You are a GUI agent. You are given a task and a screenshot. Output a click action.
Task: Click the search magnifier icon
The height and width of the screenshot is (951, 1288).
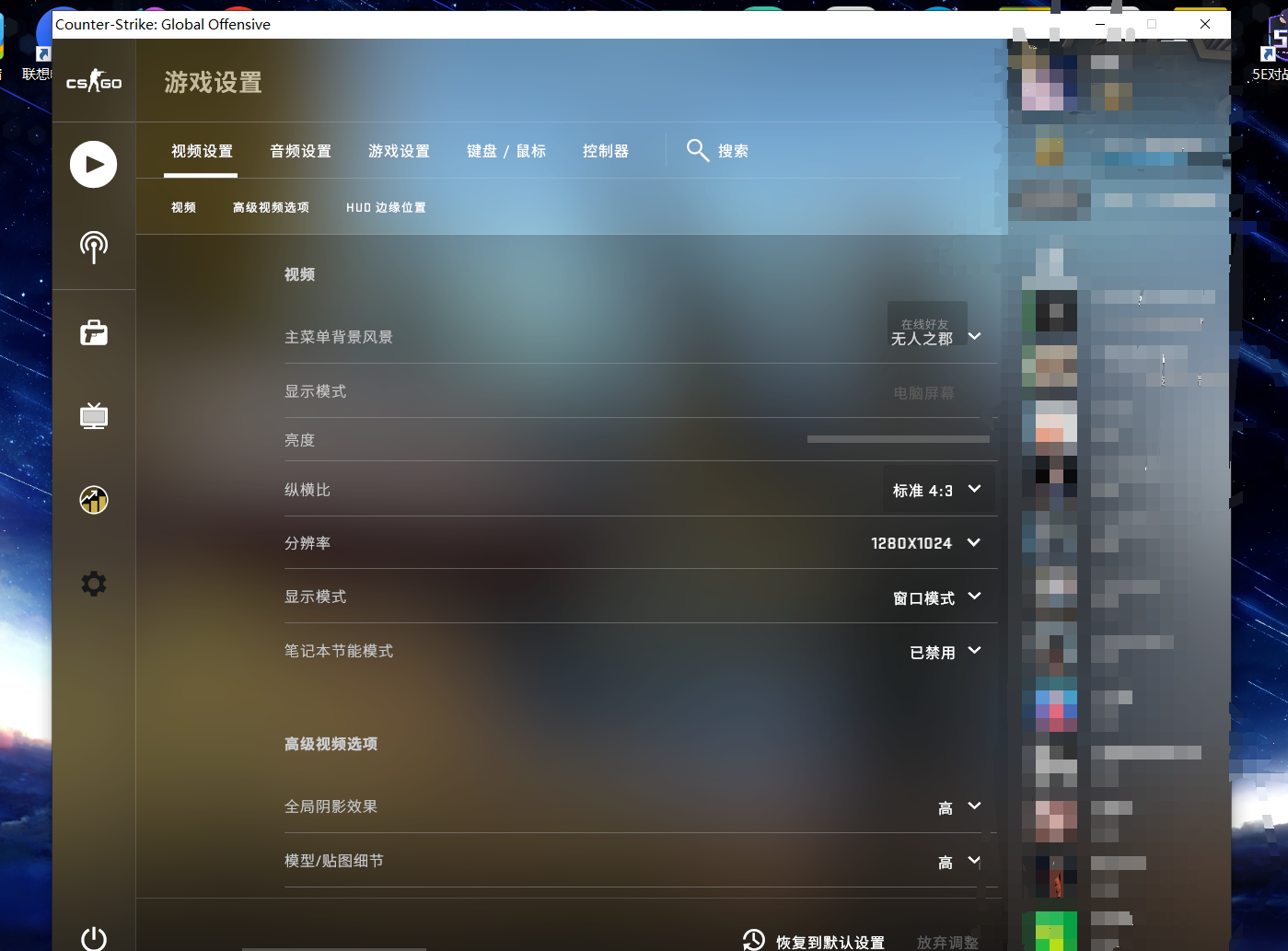(x=698, y=150)
